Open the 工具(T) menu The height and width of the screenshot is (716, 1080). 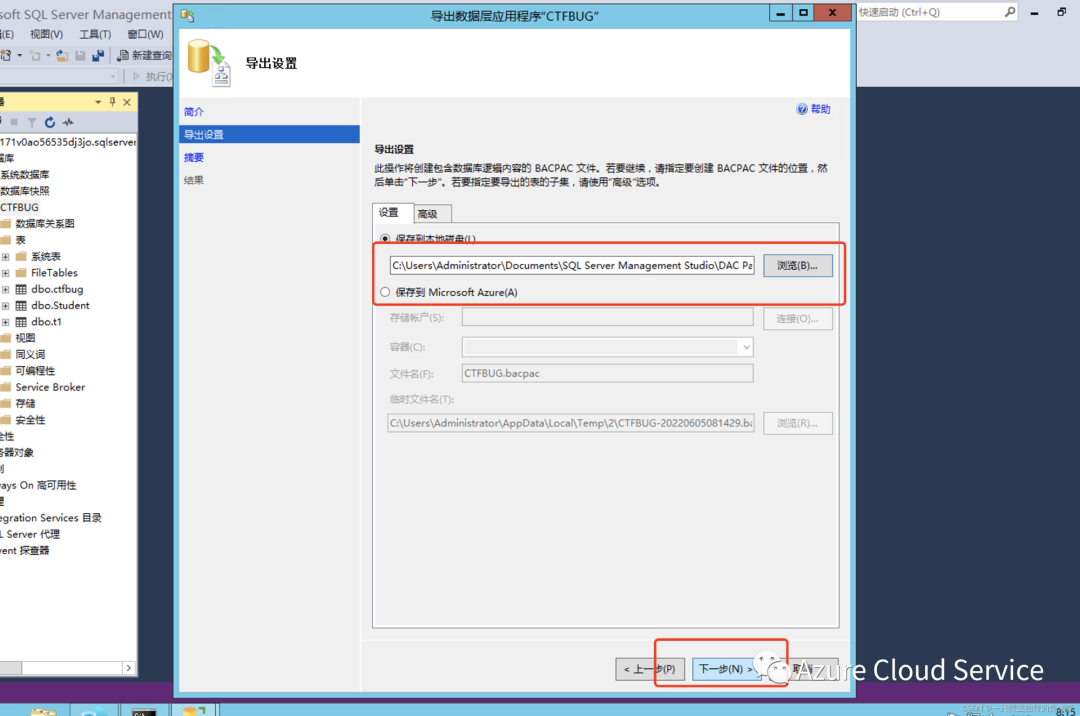[95, 34]
